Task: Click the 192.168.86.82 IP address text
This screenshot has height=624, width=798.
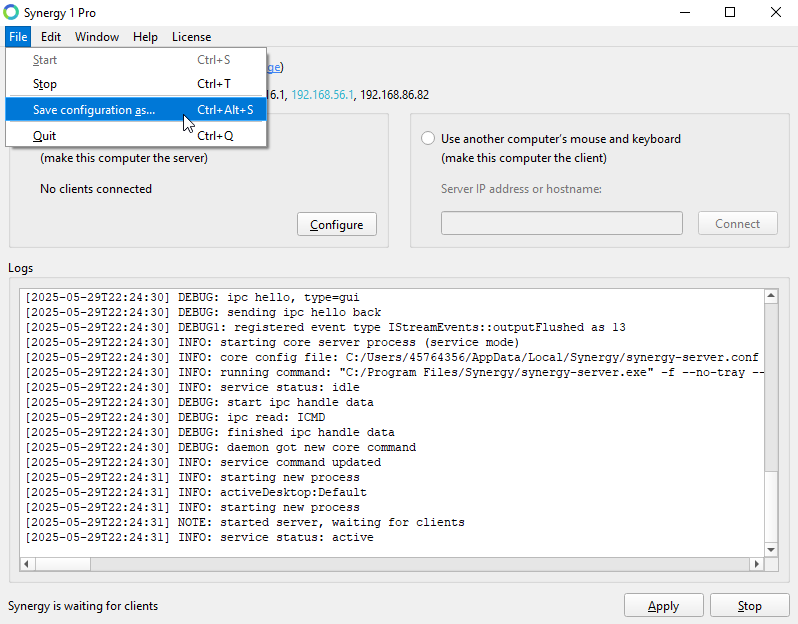Action: pos(394,95)
